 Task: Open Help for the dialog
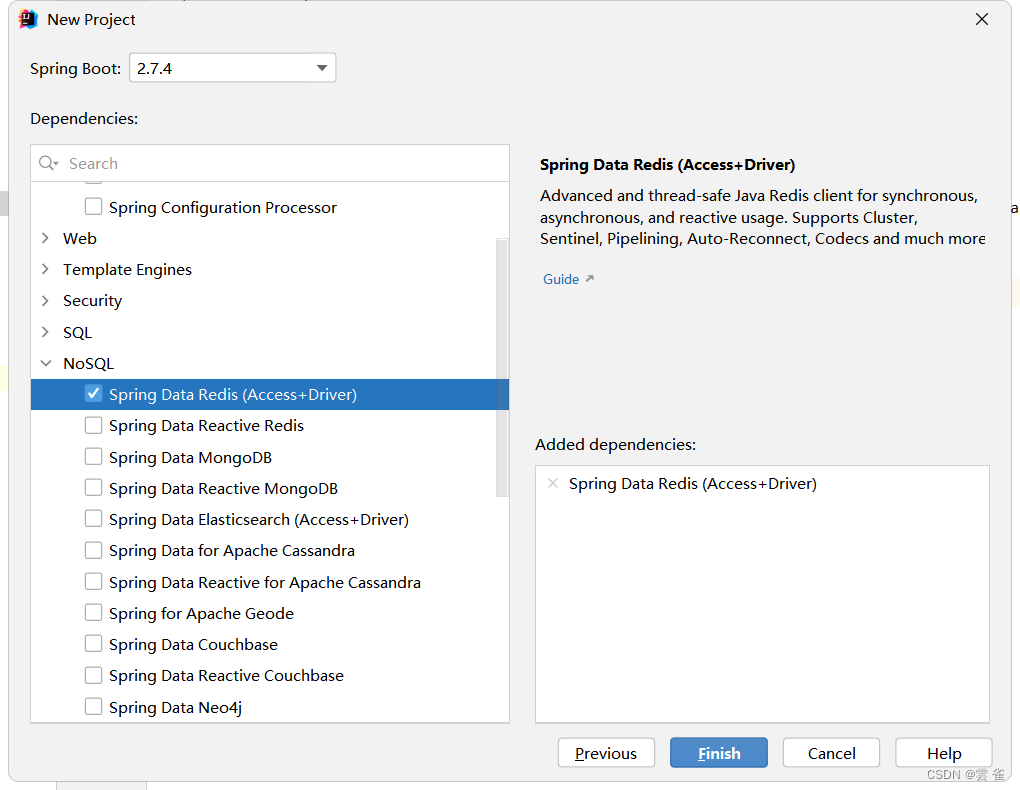pos(944,753)
